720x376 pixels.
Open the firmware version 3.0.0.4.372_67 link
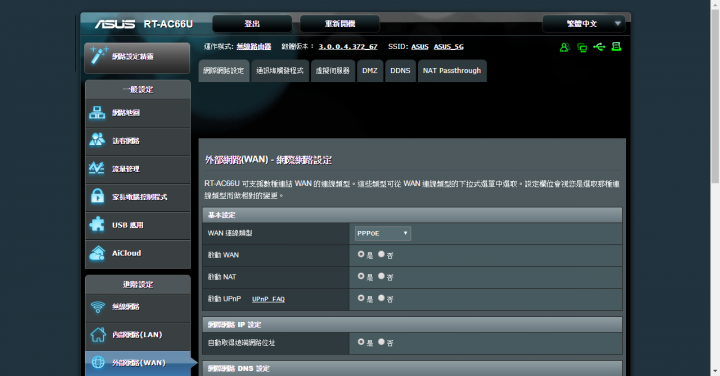coord(348,47)
